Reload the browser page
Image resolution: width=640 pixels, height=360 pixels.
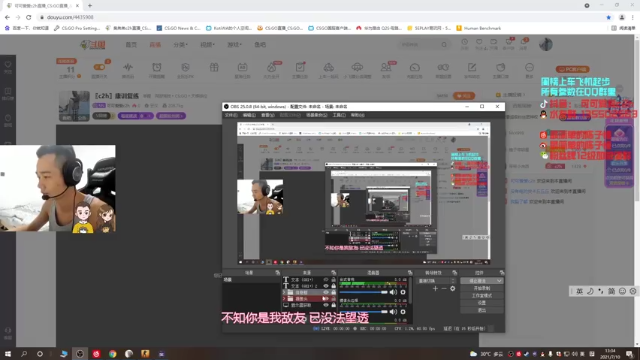pyautogui.click(x=29, y=17)
